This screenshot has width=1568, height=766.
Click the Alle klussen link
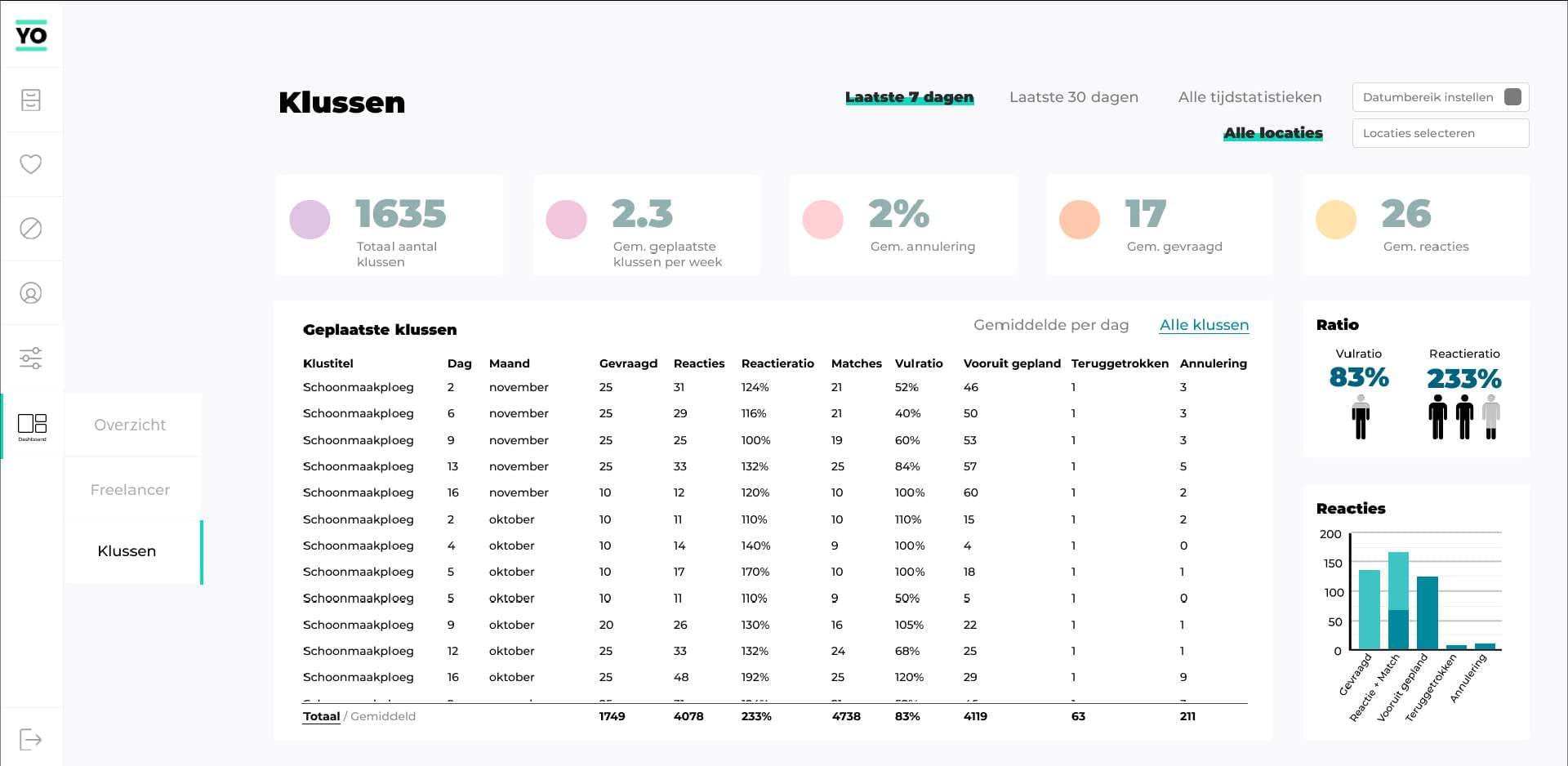tap(1204, 325)
